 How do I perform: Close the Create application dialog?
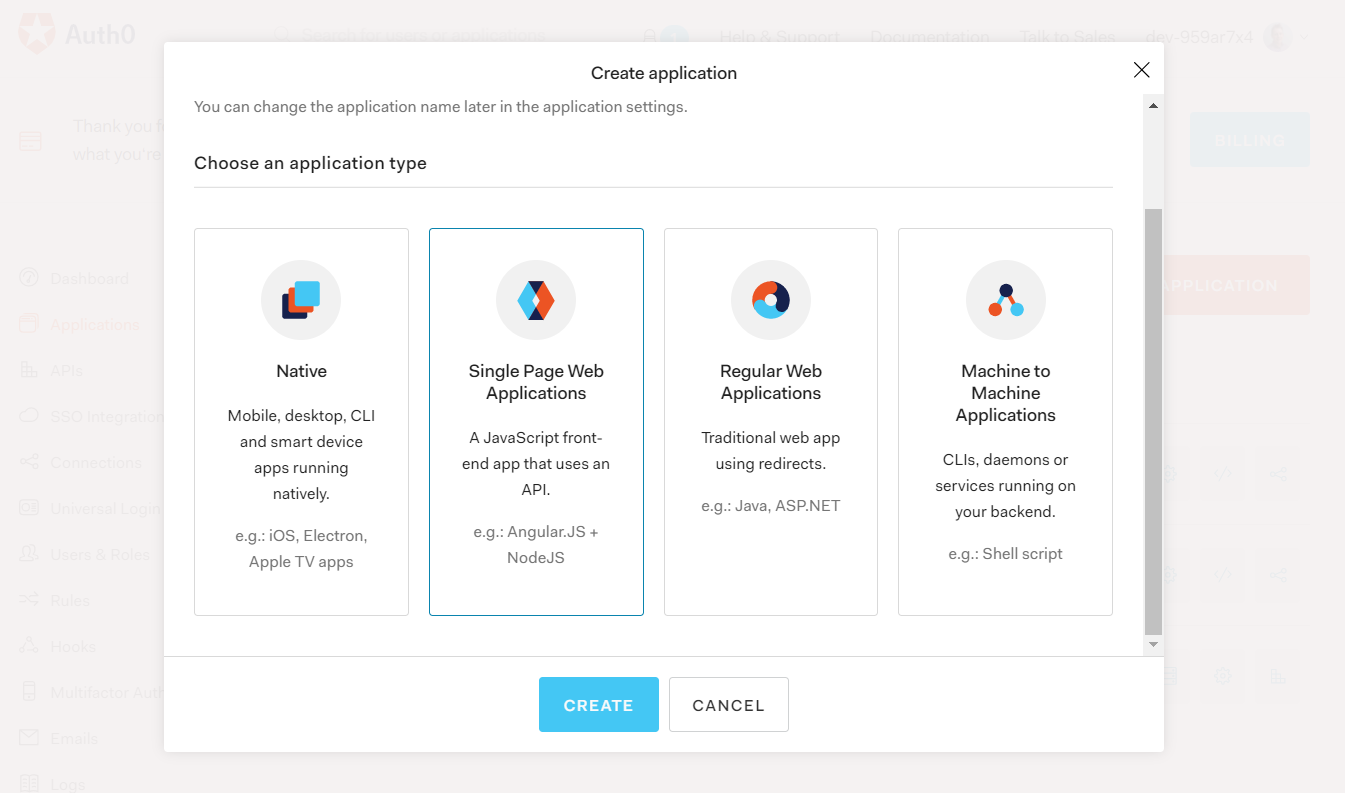[x=1141, y=70]
